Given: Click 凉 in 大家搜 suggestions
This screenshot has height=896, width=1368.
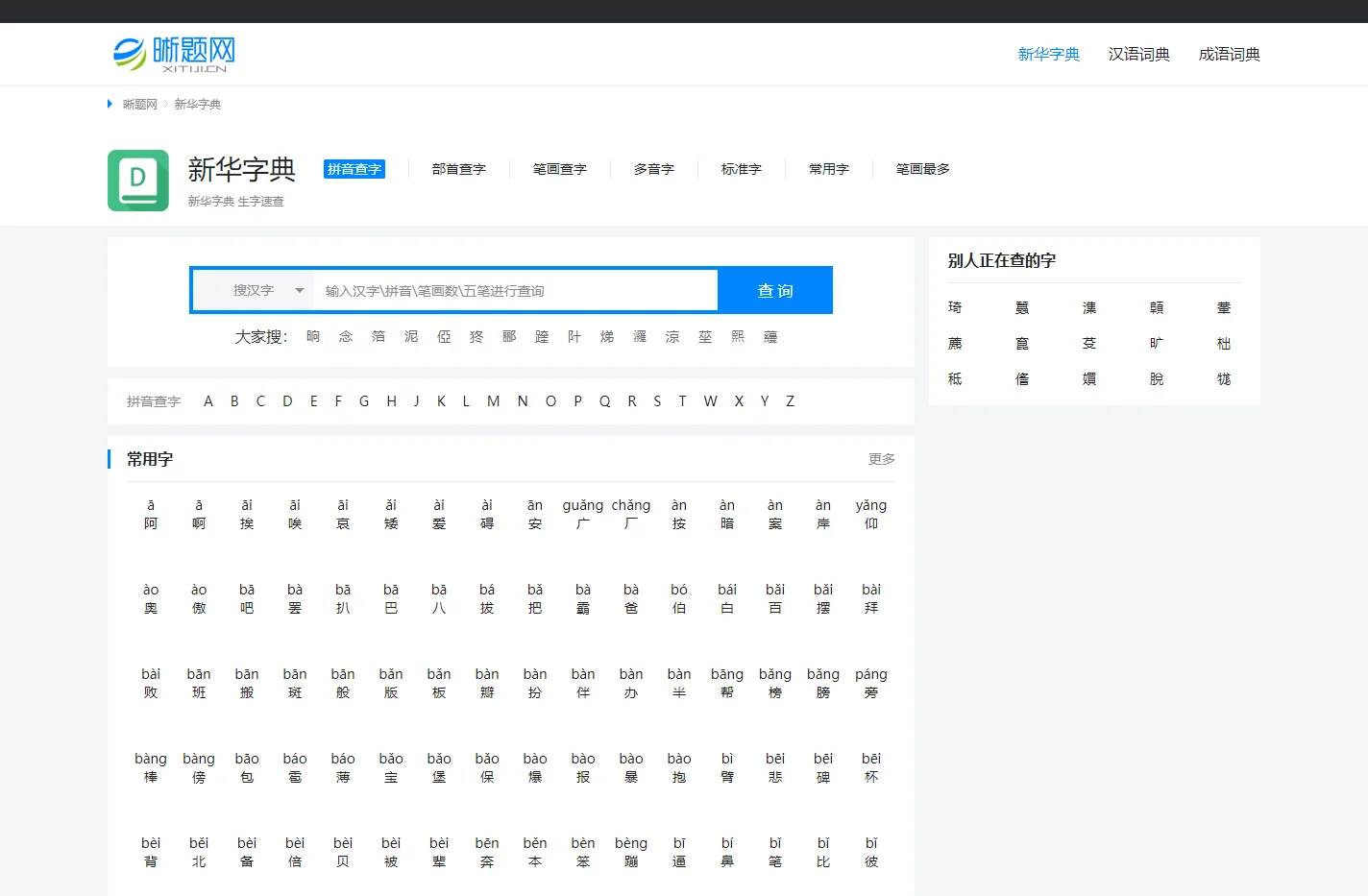Looking at the screenshot, I should (672, 337).
